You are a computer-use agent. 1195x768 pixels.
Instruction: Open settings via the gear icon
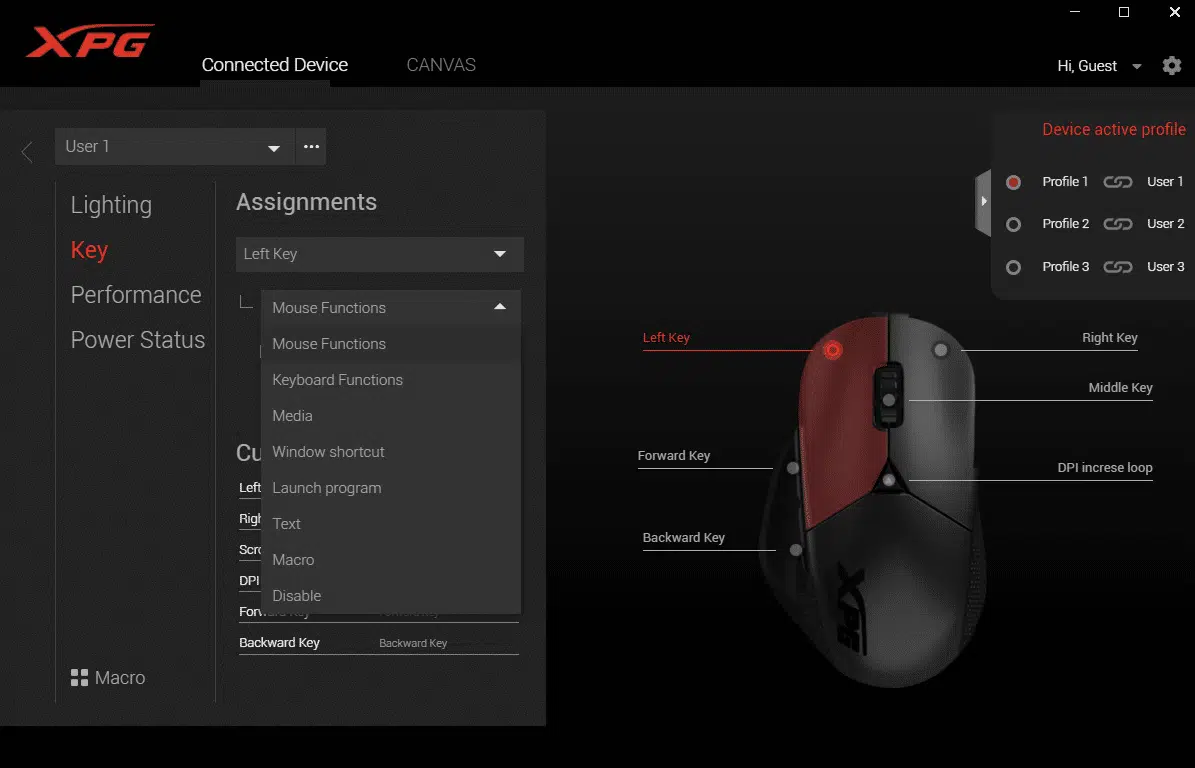[x=1171, y=66]
